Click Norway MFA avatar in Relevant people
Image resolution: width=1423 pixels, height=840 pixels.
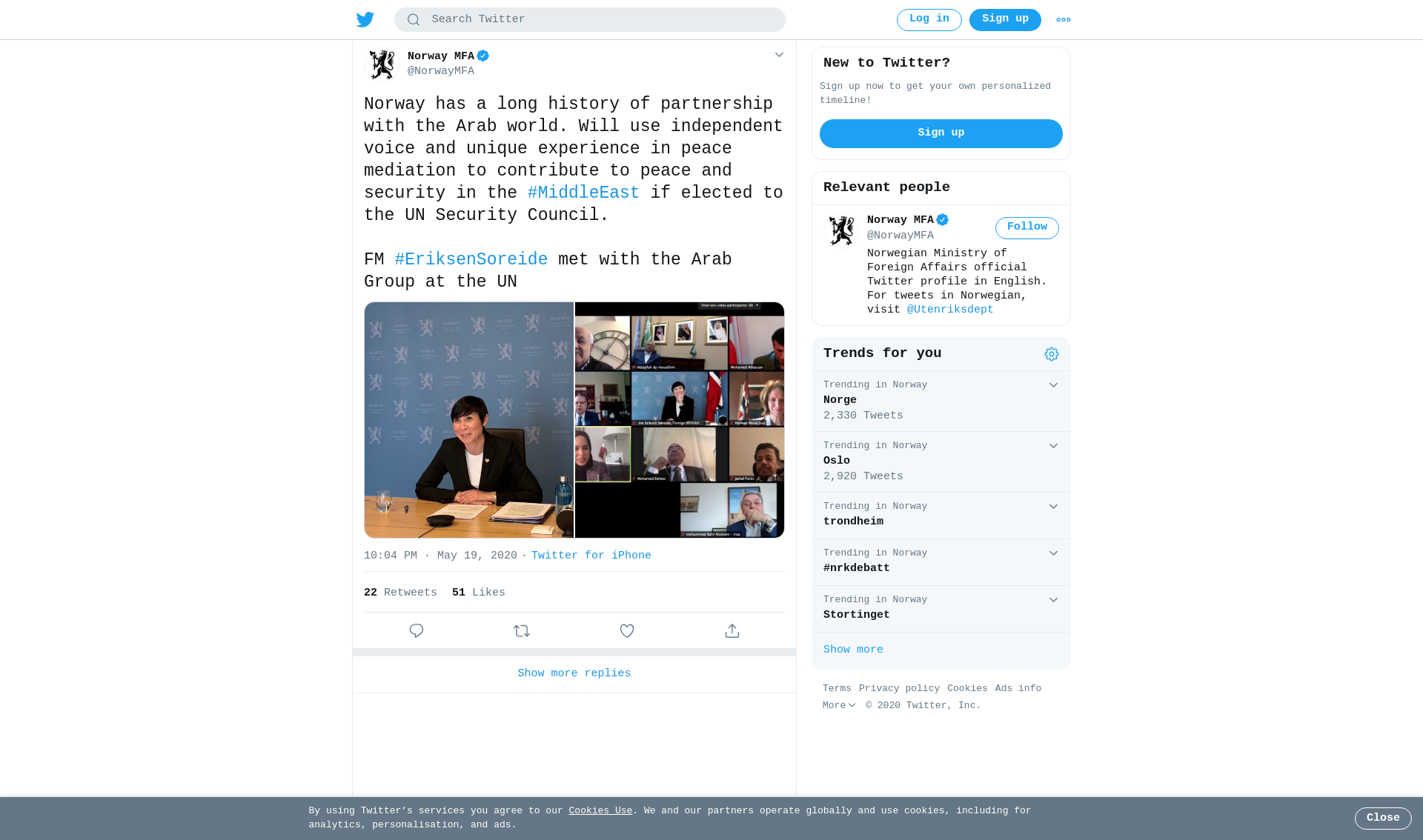click(x=841, y=230)
